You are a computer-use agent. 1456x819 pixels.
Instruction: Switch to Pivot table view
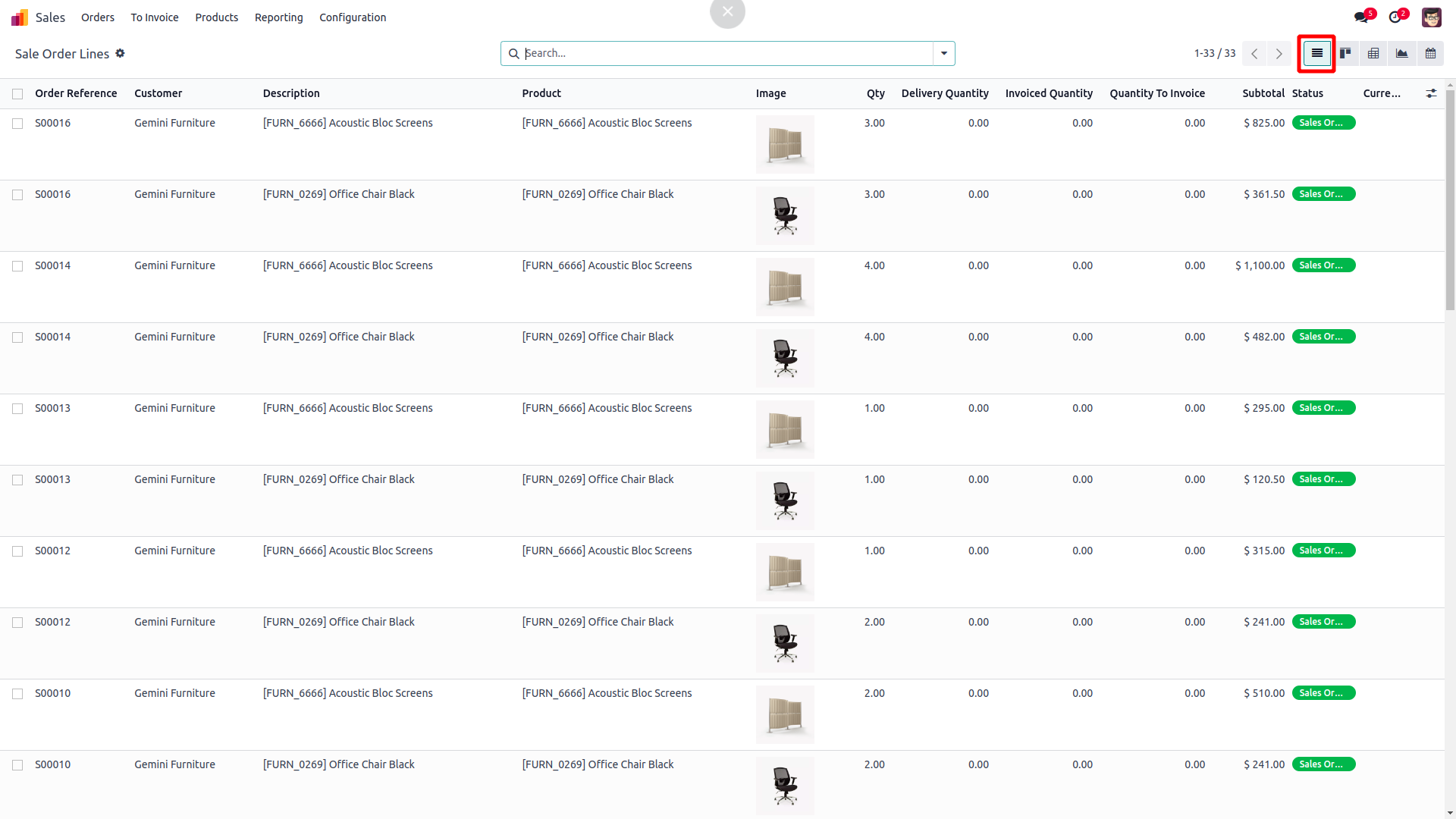point(1373,53)
